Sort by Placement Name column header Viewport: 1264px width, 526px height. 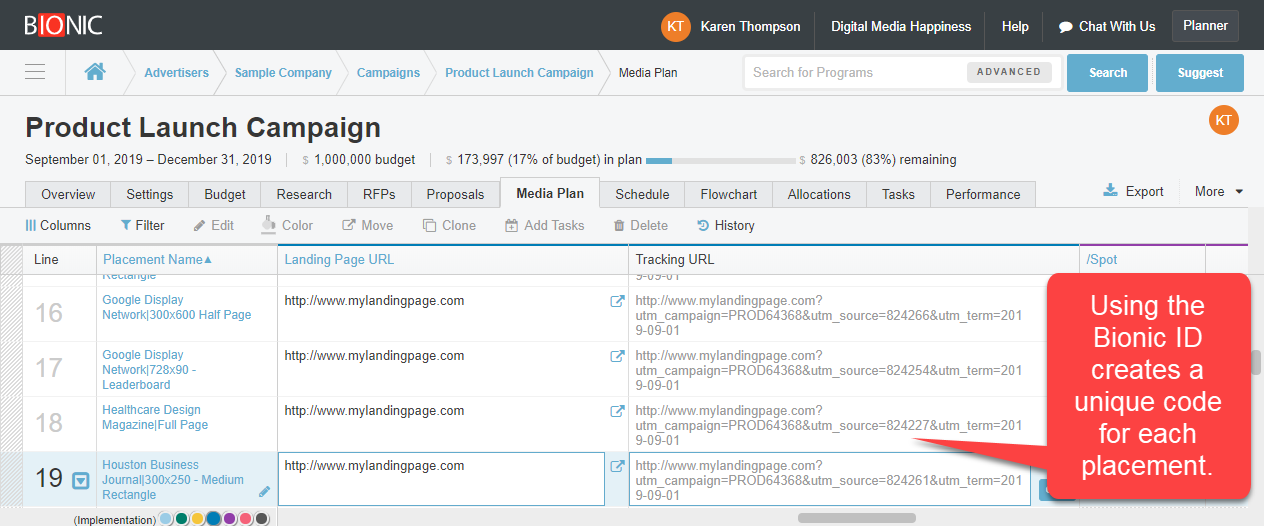(x=157, y=259)
